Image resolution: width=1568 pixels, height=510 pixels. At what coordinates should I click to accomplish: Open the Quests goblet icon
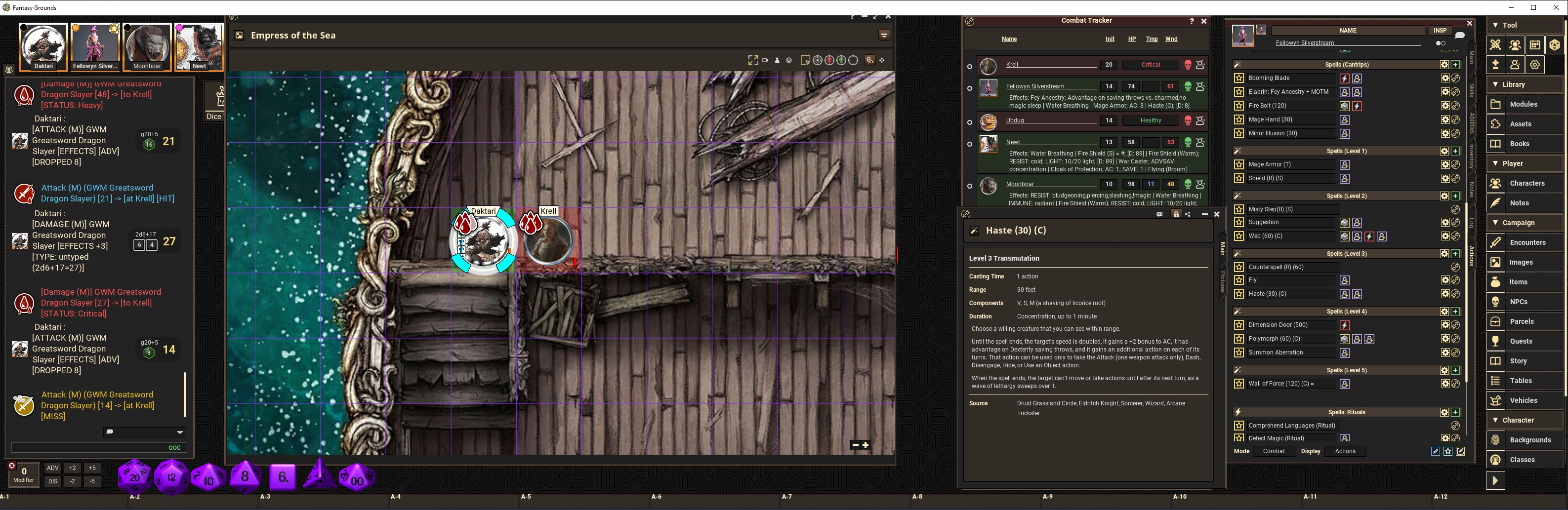pyautogui.click(x=1495, y=342)
